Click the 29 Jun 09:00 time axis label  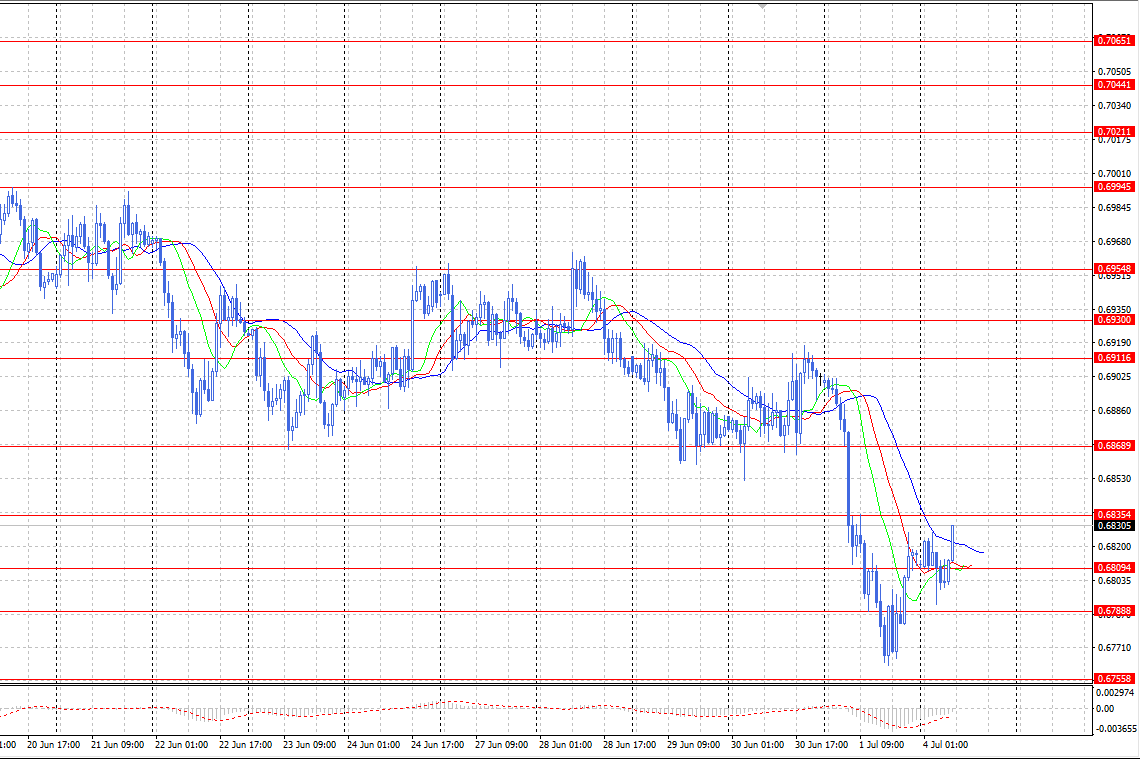click(x=694, y=744)
